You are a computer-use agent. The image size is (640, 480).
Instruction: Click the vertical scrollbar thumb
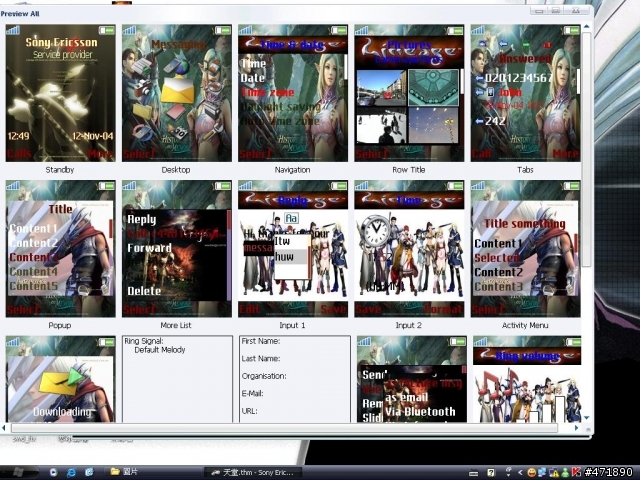pyautogui.click(x=587, y=149)
